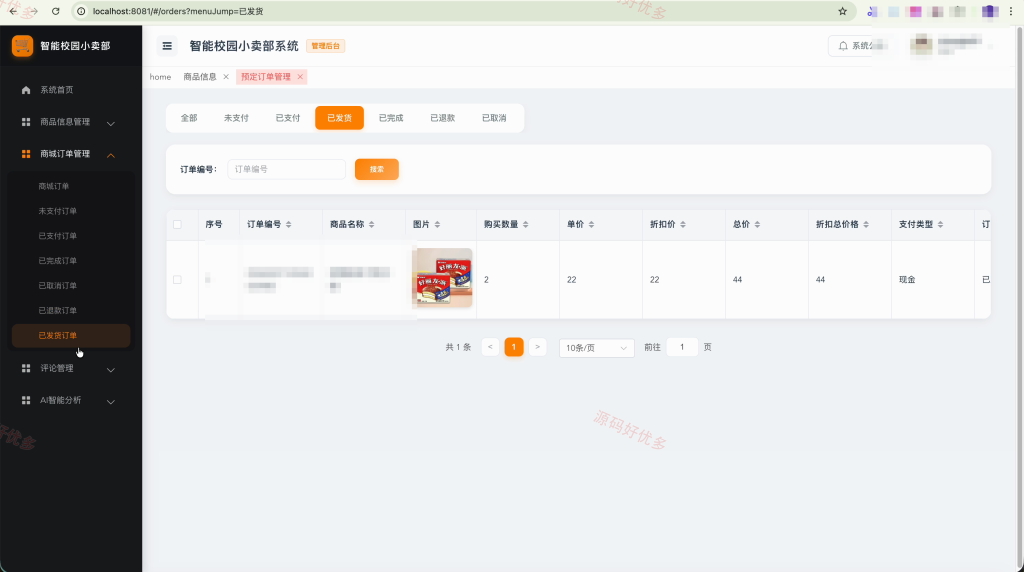Image resolution: width=1024 pixels, height=572 pixels.
Task: Click the notification bell icon
Action: pyautogui.click(x=843, y=46)
